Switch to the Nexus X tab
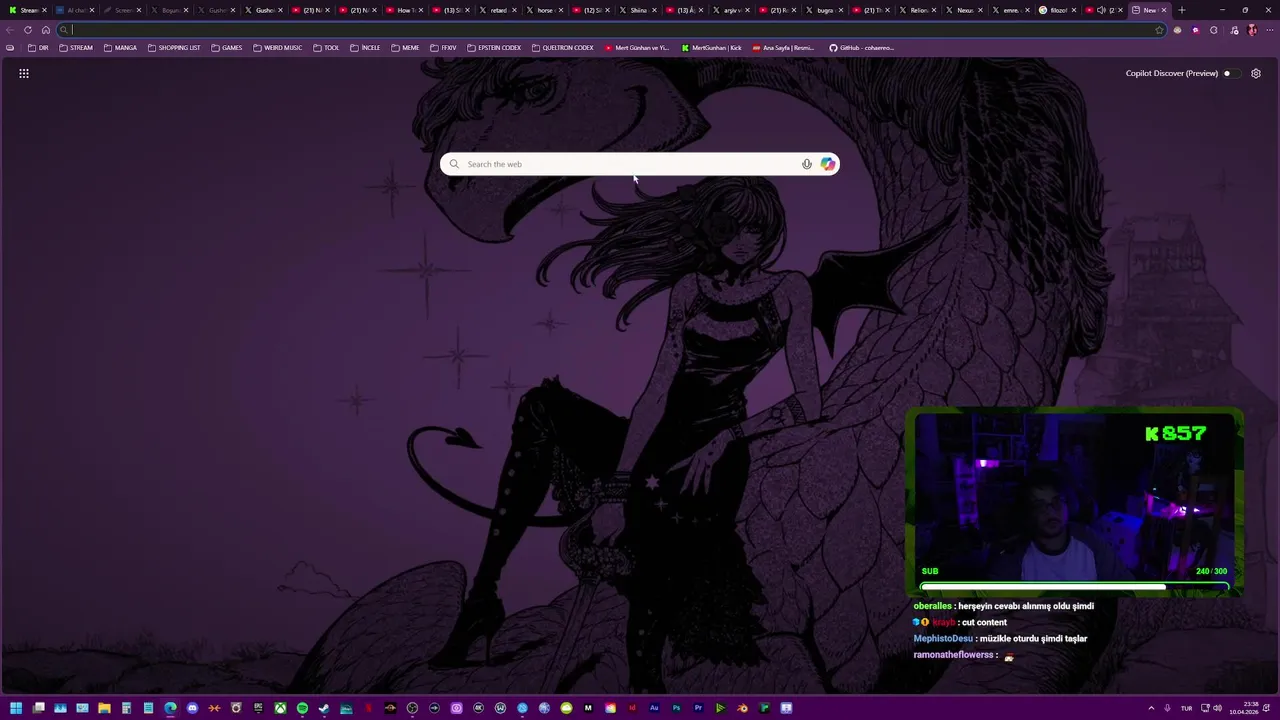Viewport: 1280px width, 720px height. pyautogui.click(x=963, y=10)
